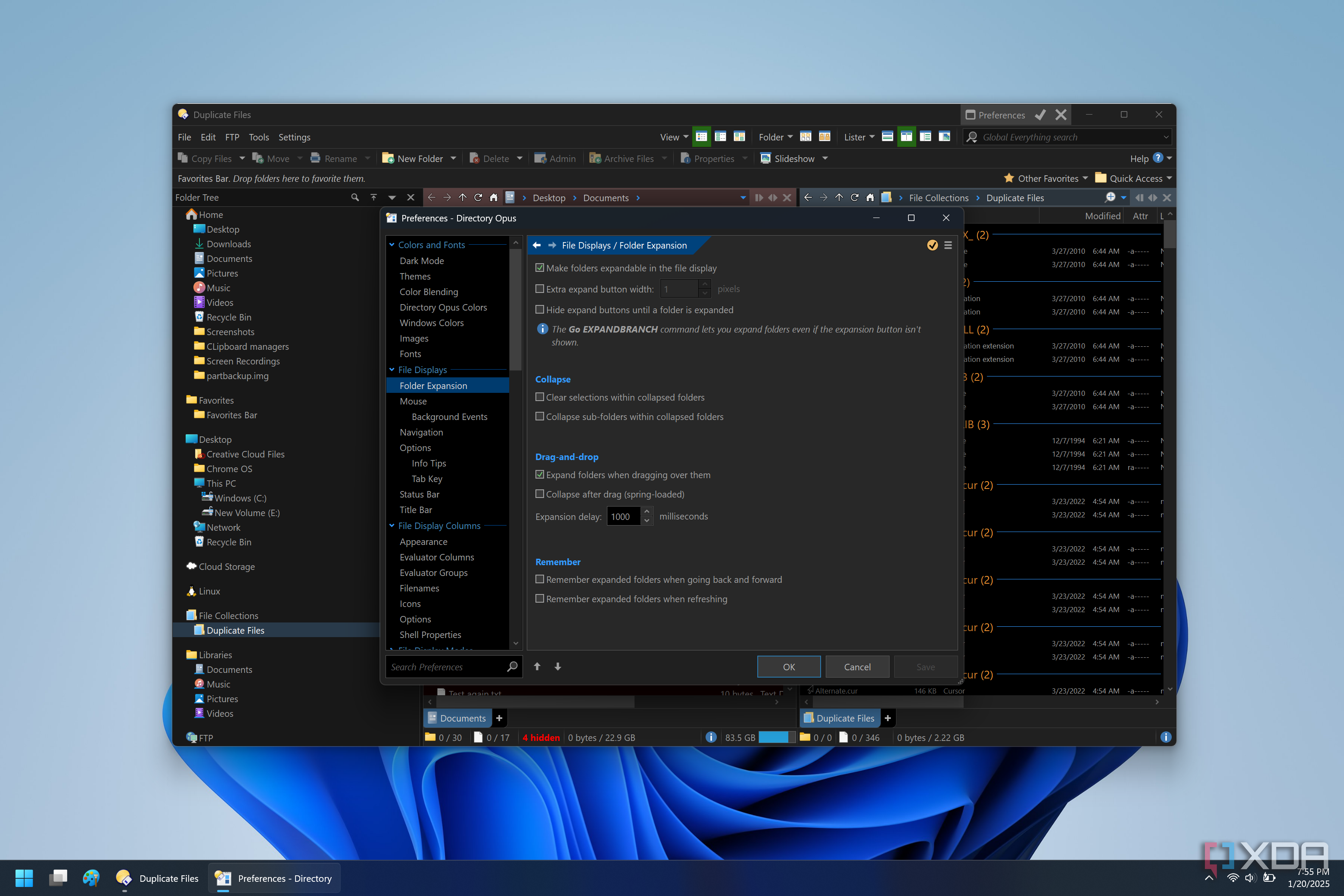Open the Other Favorites dropdown

pos(1046,178)
